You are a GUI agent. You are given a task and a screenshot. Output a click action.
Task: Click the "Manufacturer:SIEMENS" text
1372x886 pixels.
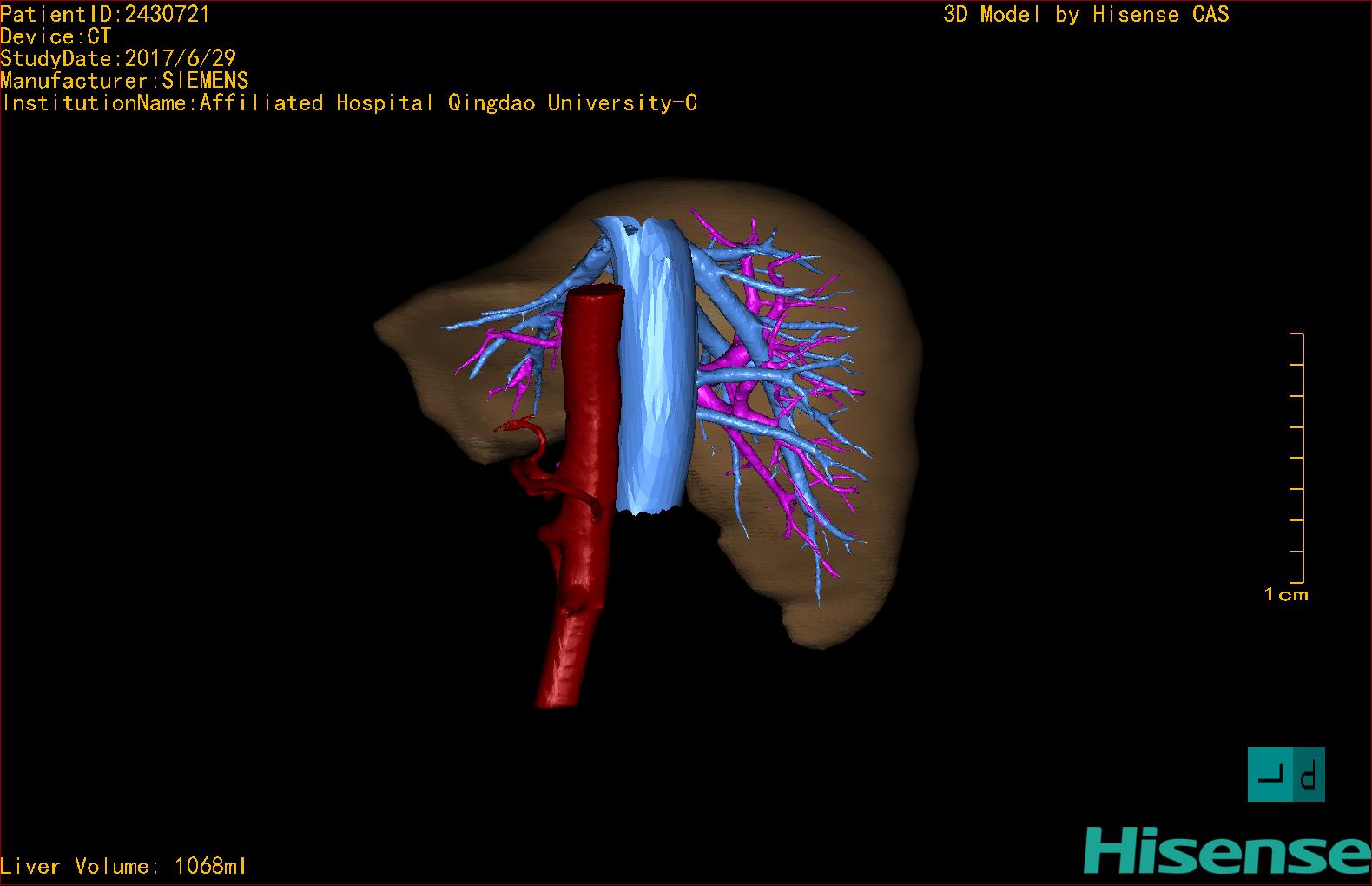pos(124,81)
